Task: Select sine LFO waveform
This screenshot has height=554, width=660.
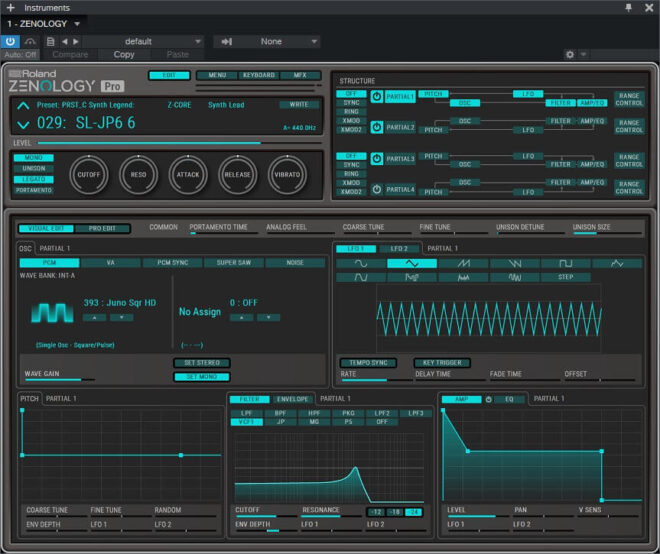Action: 361,264
